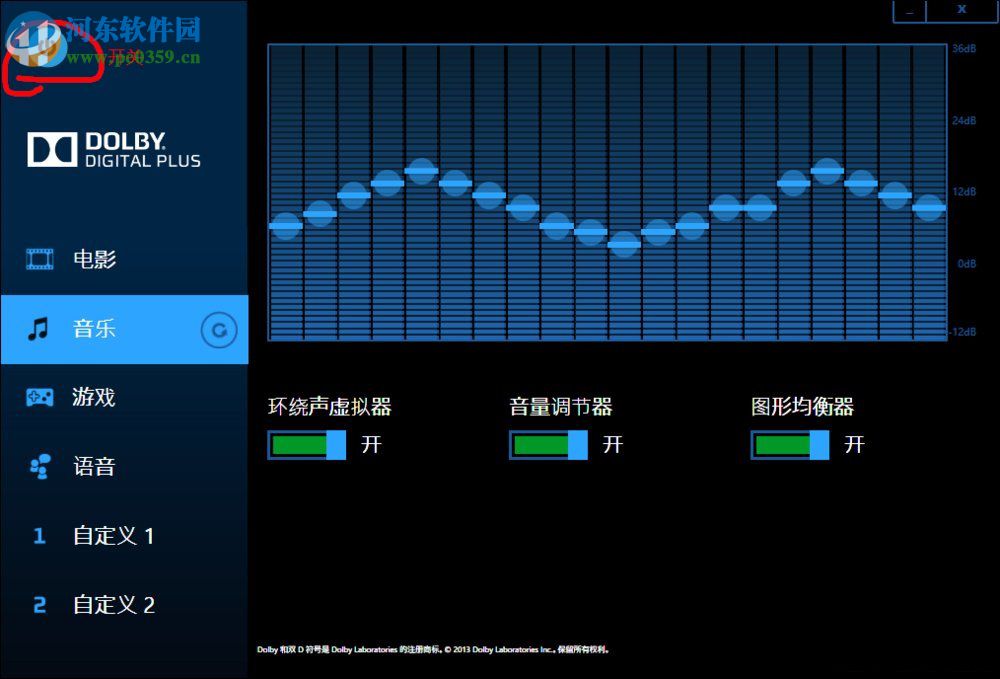Click the highest equalizer node point

421,170
